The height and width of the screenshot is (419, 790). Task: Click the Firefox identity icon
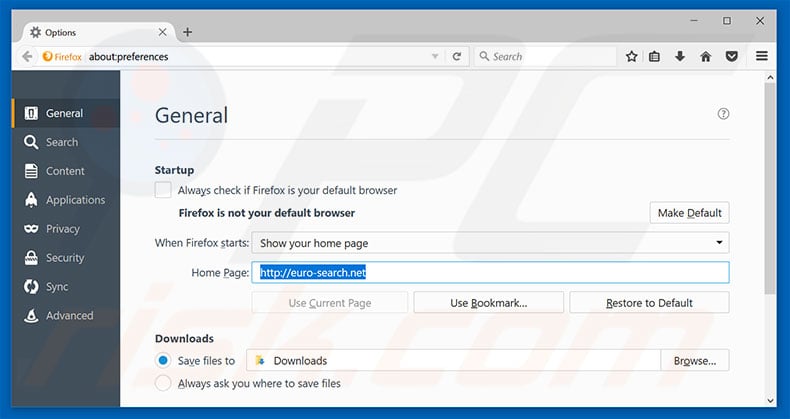[x=62, y=56]
